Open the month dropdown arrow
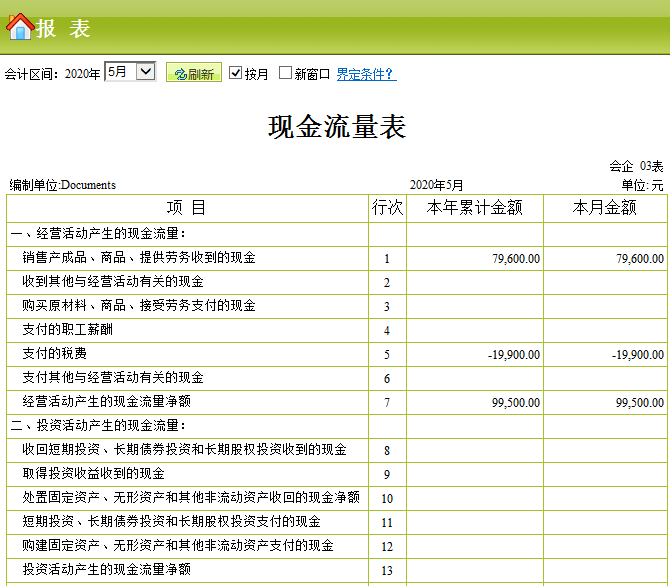This screenshot has width=670, height=586. (x=146, y=71)
